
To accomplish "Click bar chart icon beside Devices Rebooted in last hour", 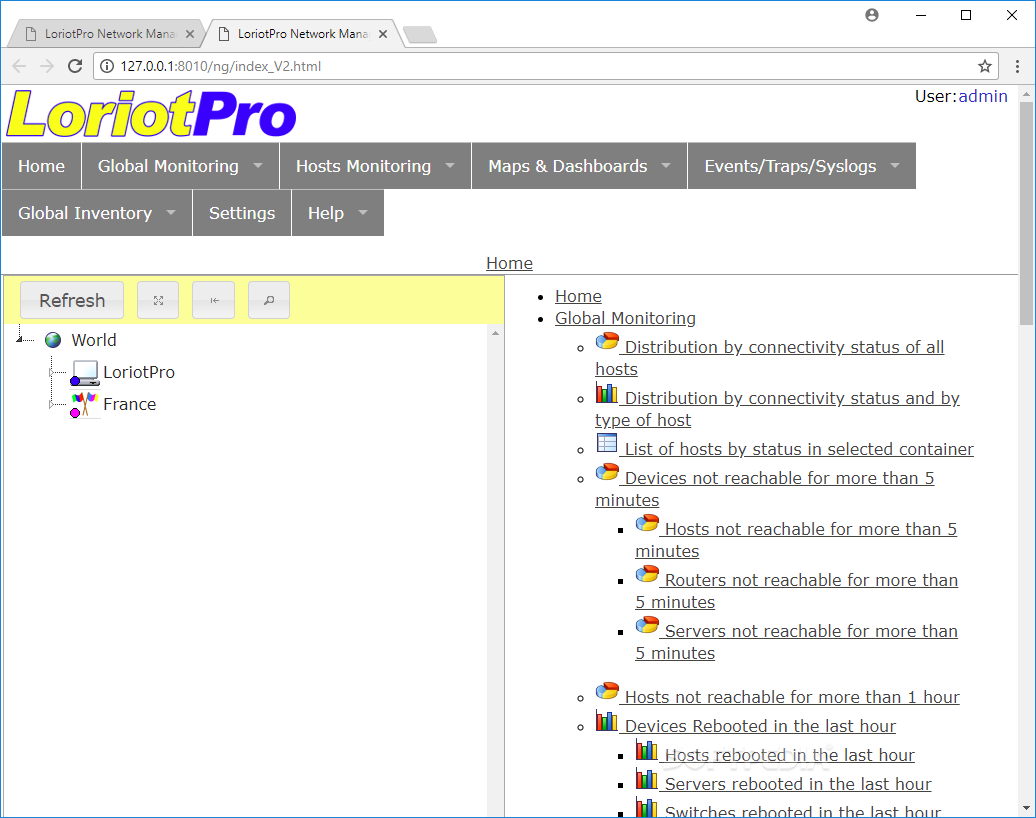I will tap(607, 721).
